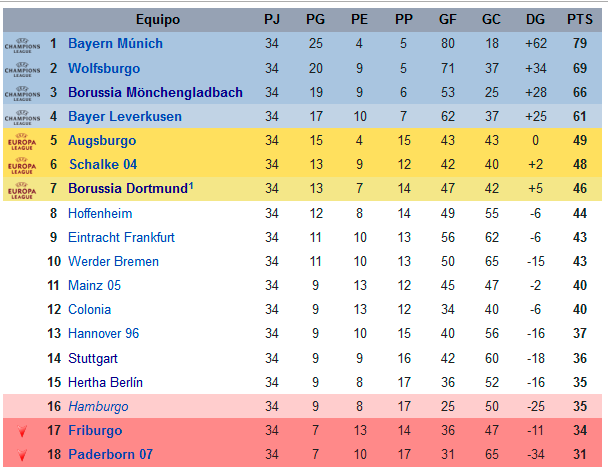Follow the Mainz 05 team link
This screenshot has width=608, height=471.
[94, 285]
